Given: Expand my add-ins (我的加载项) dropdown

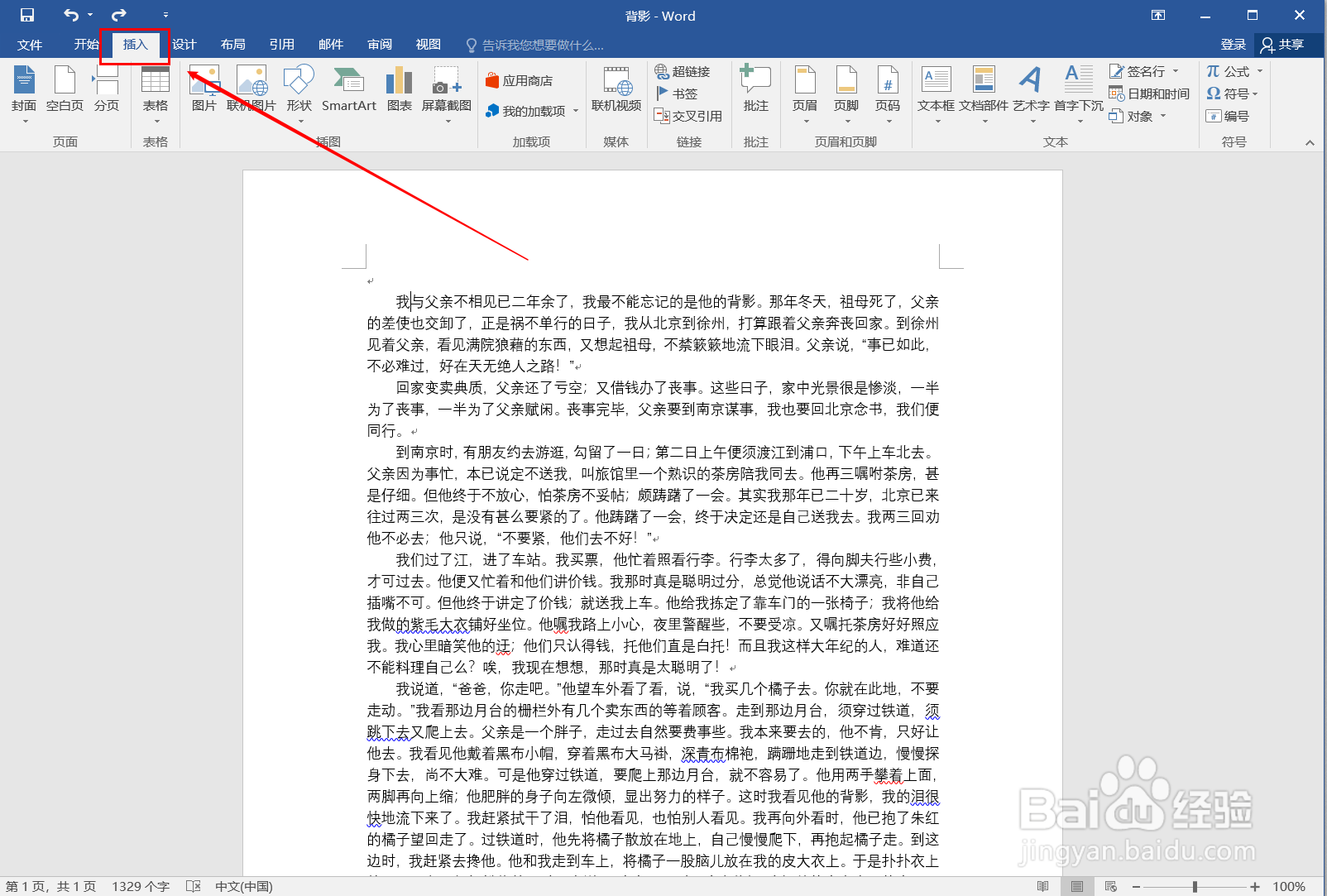Looking at the screenshot, I should [x=576, y=110].
